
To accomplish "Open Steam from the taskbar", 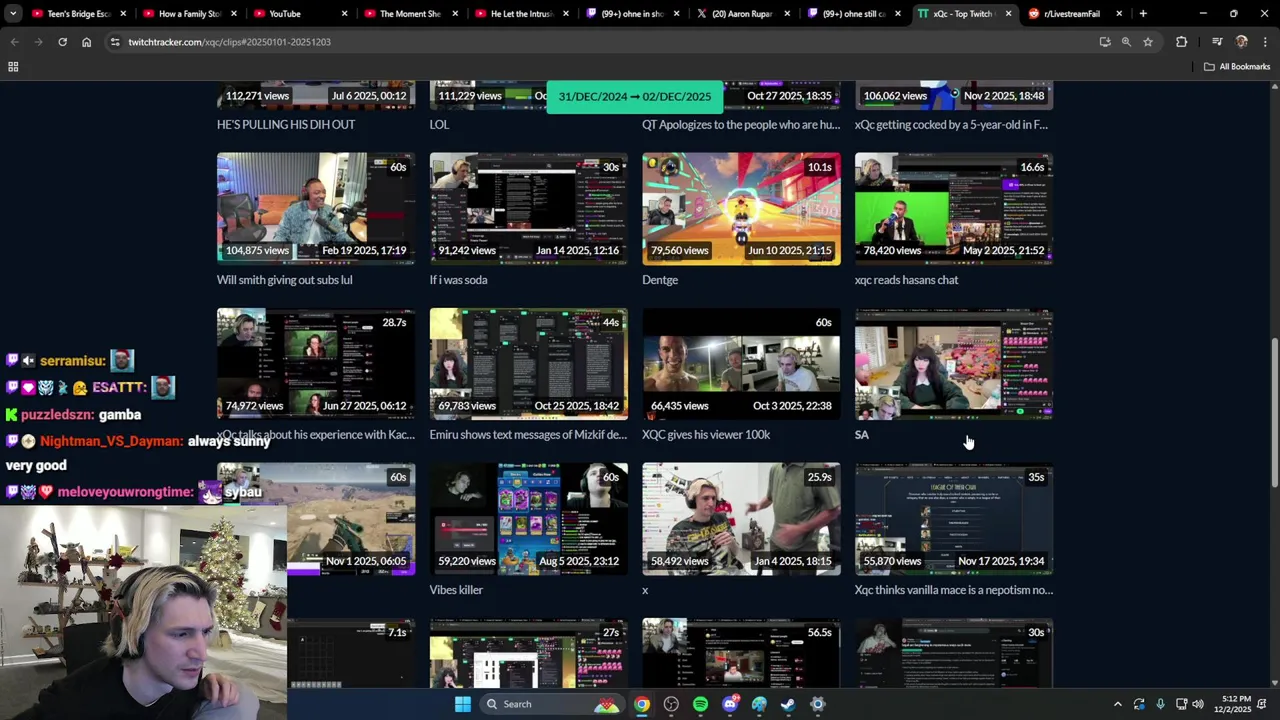I will 788,704.
